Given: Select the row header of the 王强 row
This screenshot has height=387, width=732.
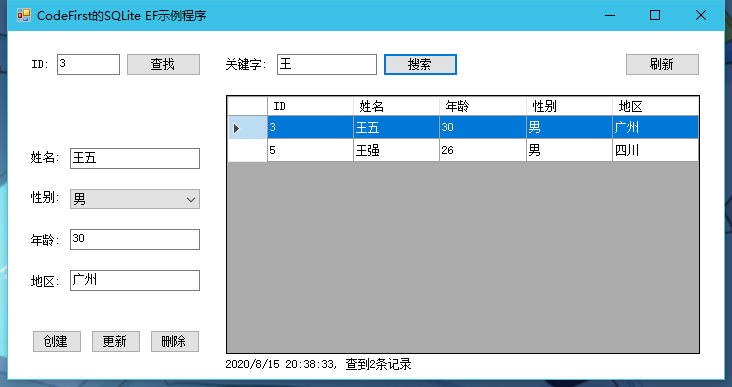Looking at the screenshot, I should coord(247,150).
